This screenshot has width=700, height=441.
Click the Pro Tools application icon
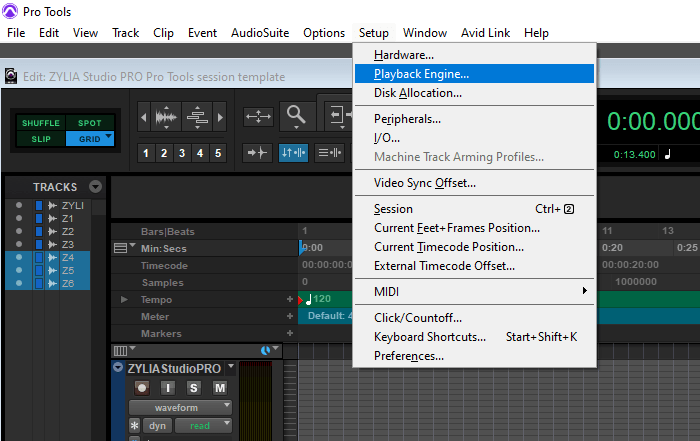10,11
